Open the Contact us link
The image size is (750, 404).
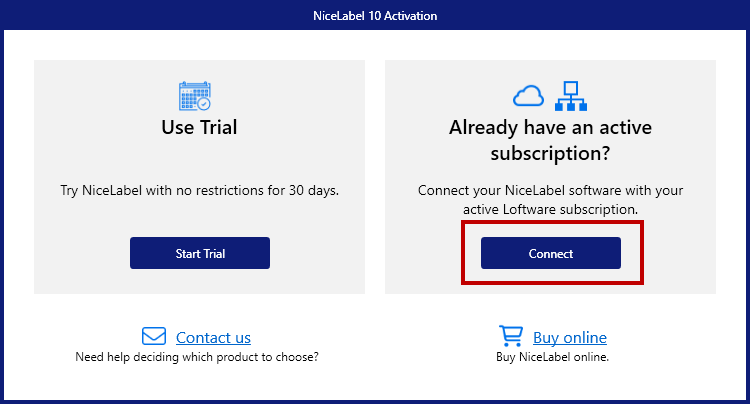point(213,338)
